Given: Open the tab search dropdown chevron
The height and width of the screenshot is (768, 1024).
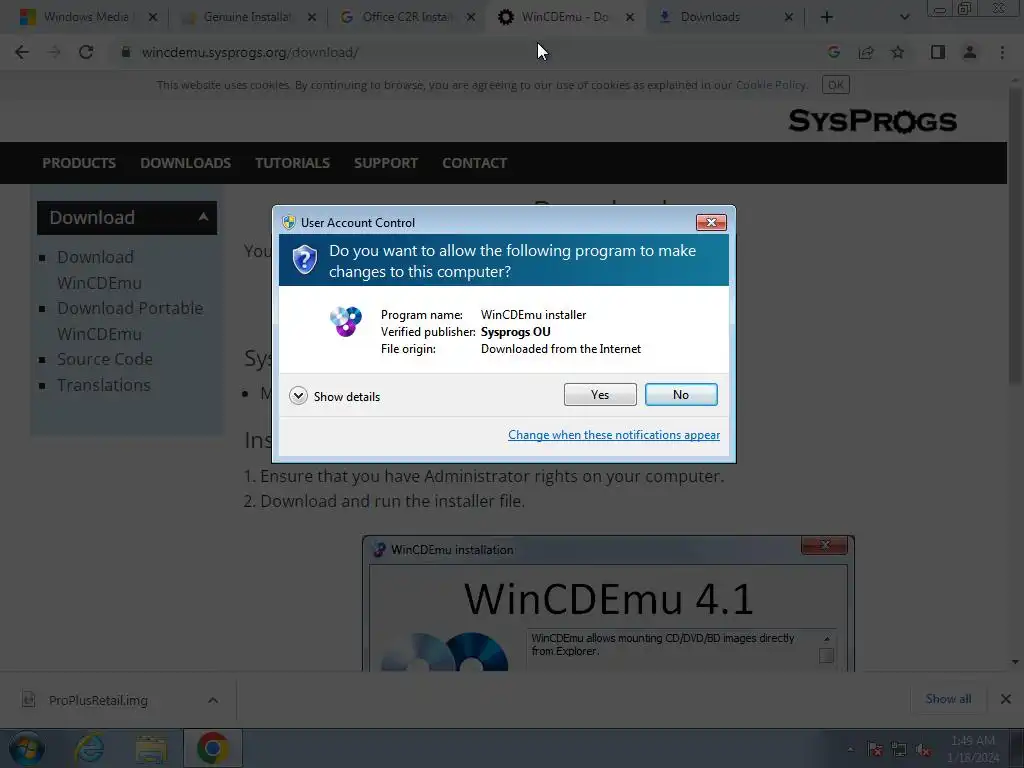Looking at the screenshot, I should click(904, 17).
